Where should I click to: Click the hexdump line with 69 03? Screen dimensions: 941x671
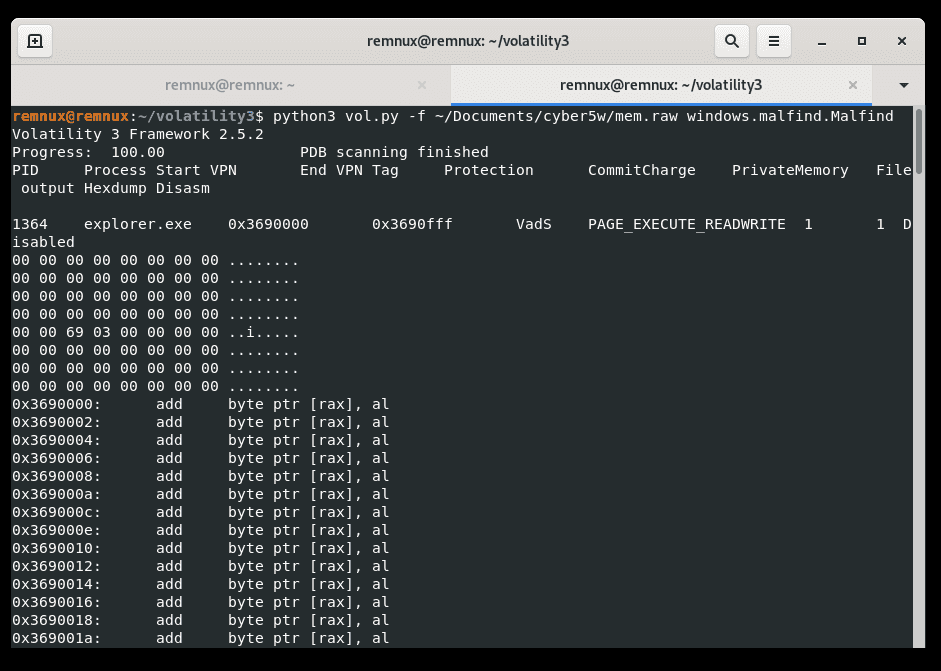[x=155, y=332]
